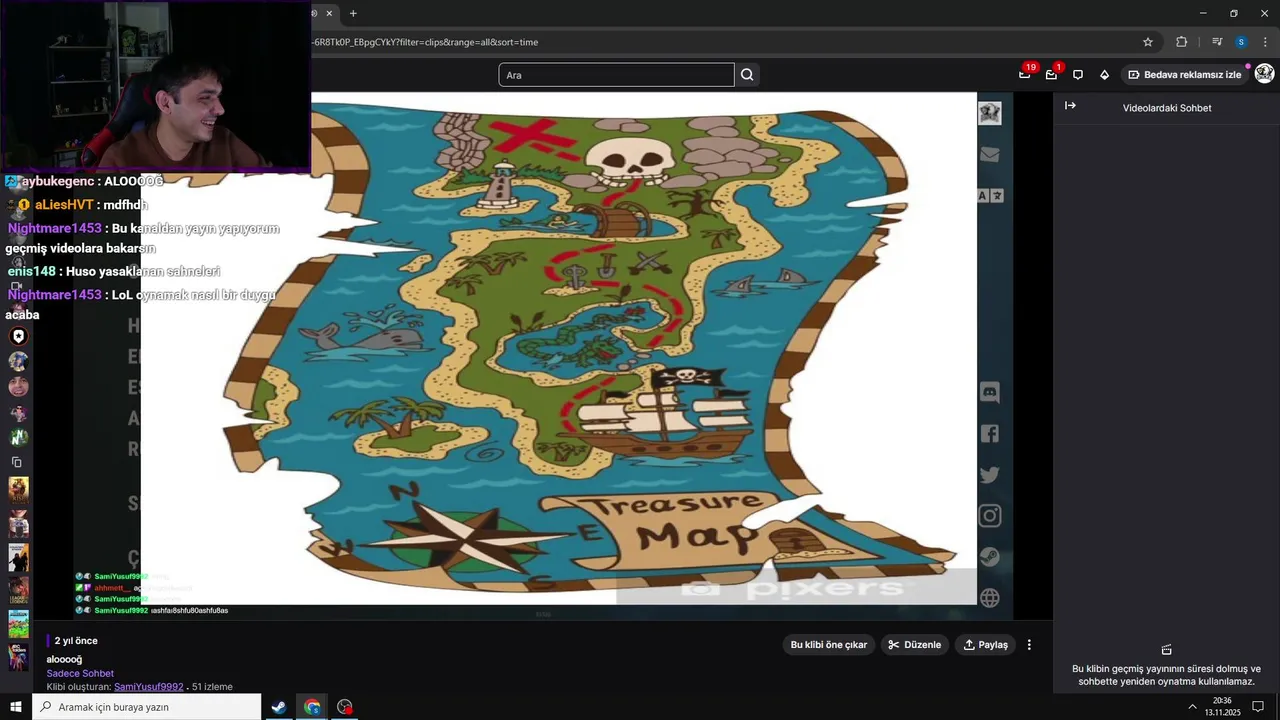Click aLiesHVT chat username
This screenshot has height=720, width=1280.
click(x=63, y=205)
